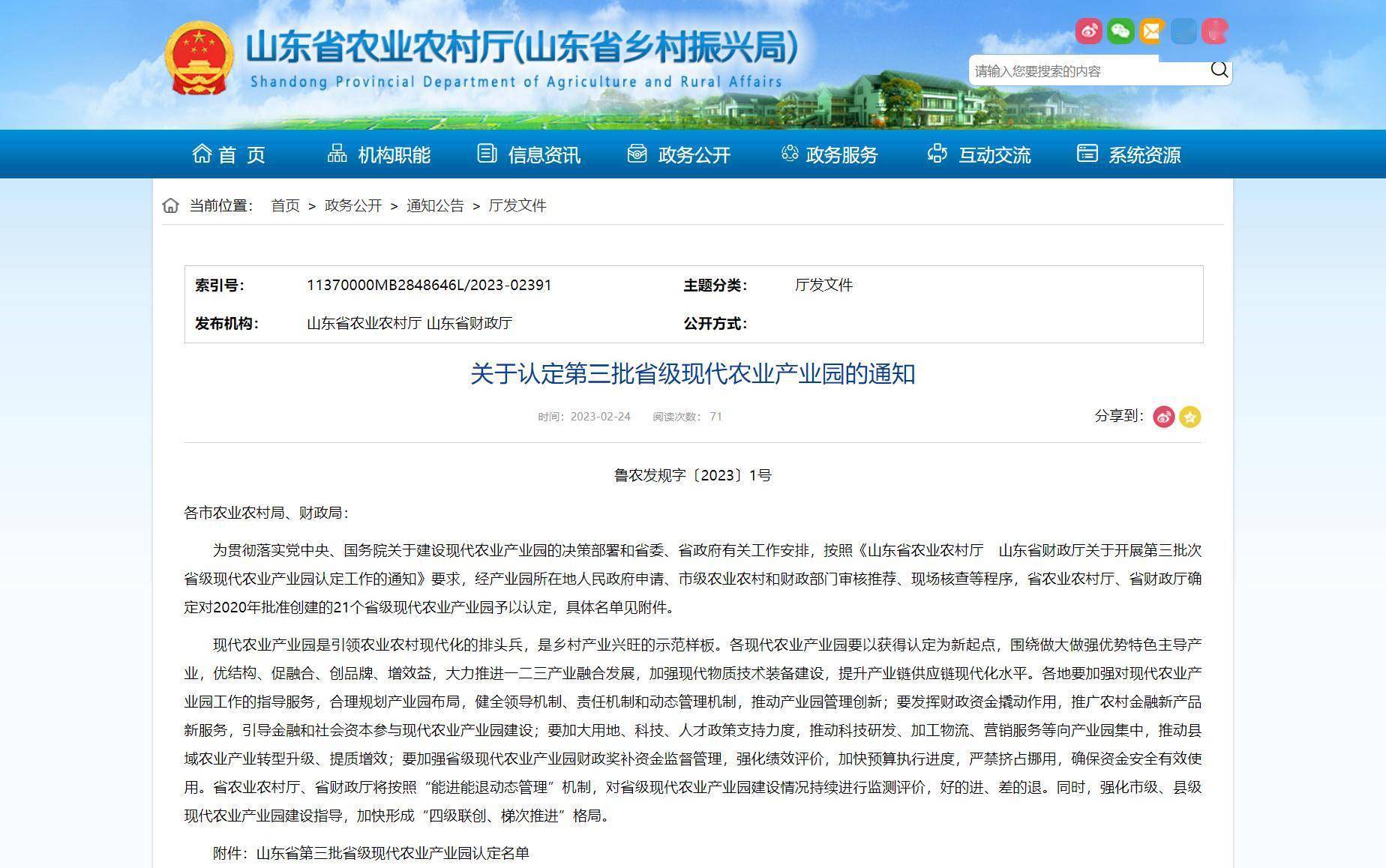Open the 政务公开 breadcrumb link
Viewport: 1386px width, 868px height.
353,205
